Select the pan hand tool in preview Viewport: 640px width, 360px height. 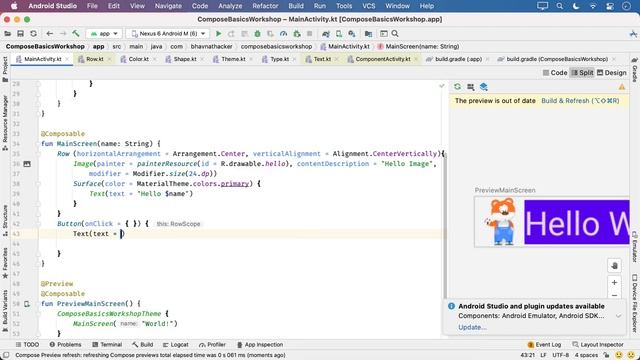(x=614, y=266)
